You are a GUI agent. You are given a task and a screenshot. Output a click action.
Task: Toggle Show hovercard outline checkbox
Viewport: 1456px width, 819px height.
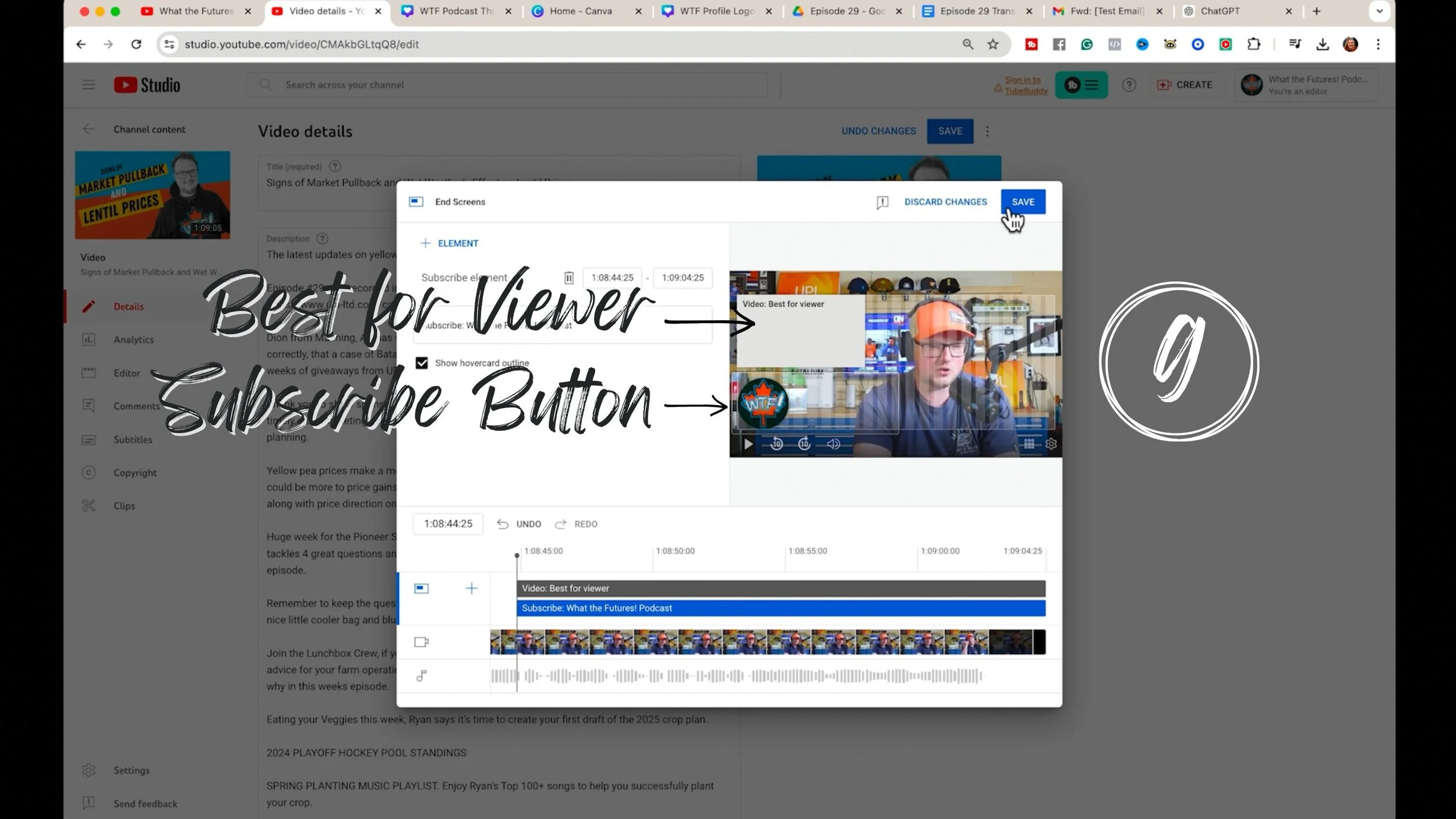pyautogui.click(x=422, y=363)
